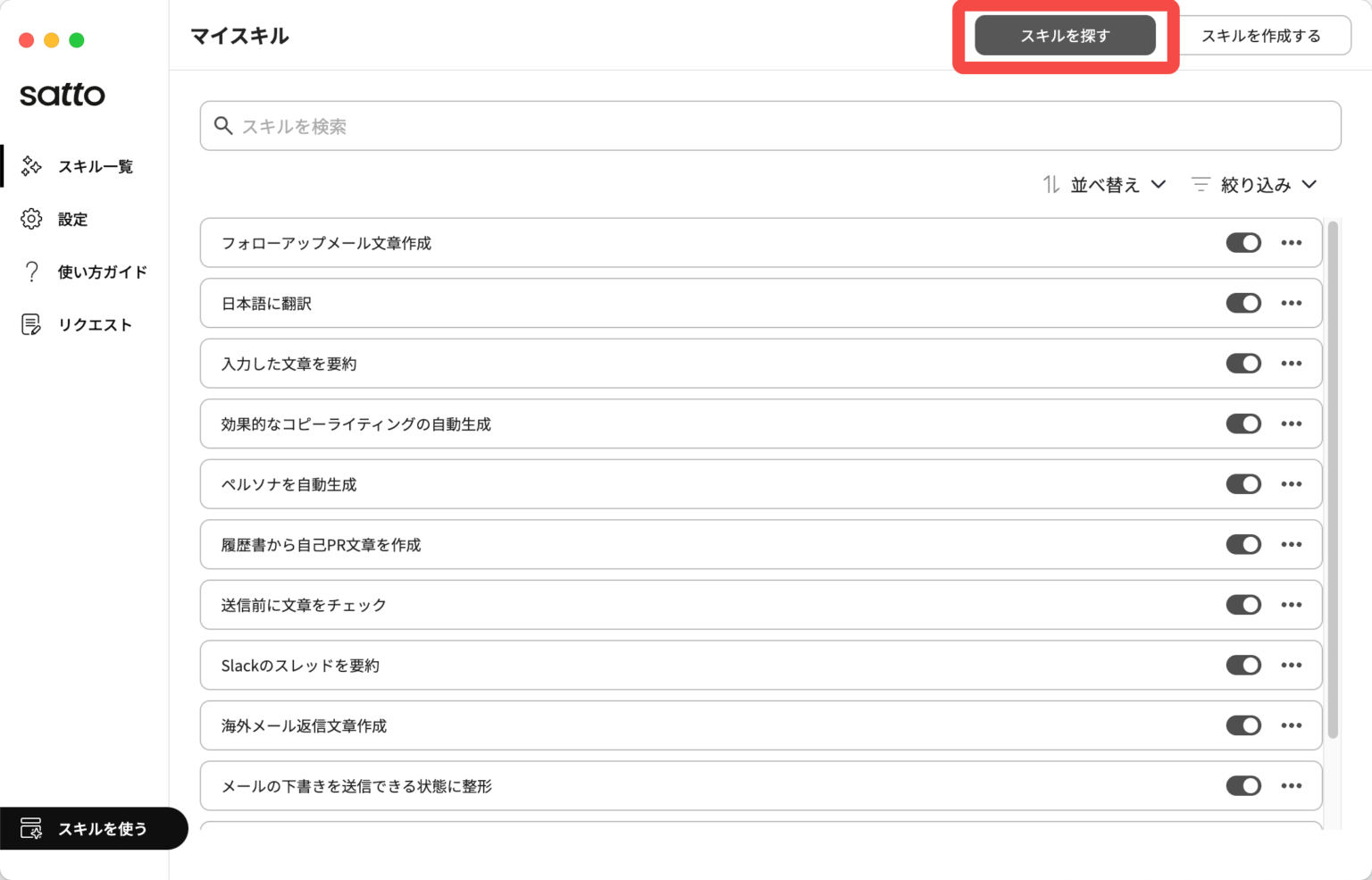Open リクエスト from the sidebar icon
This screenshot has width=1372, height=880.
[32, 324]
